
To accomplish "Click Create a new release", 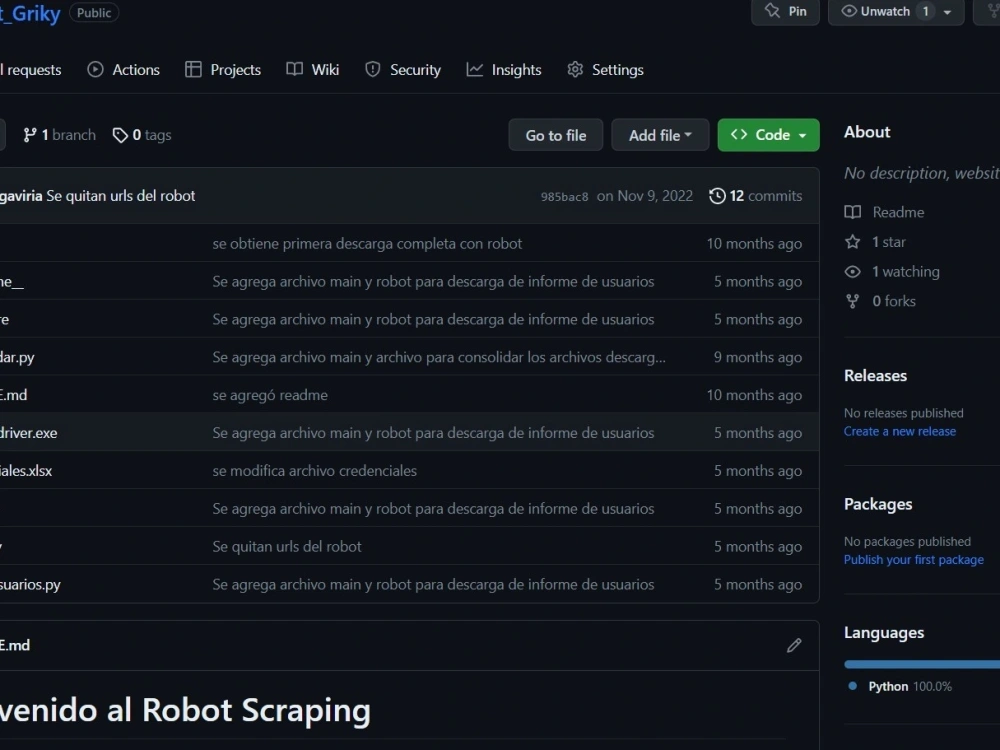I will tap(900, 431).
